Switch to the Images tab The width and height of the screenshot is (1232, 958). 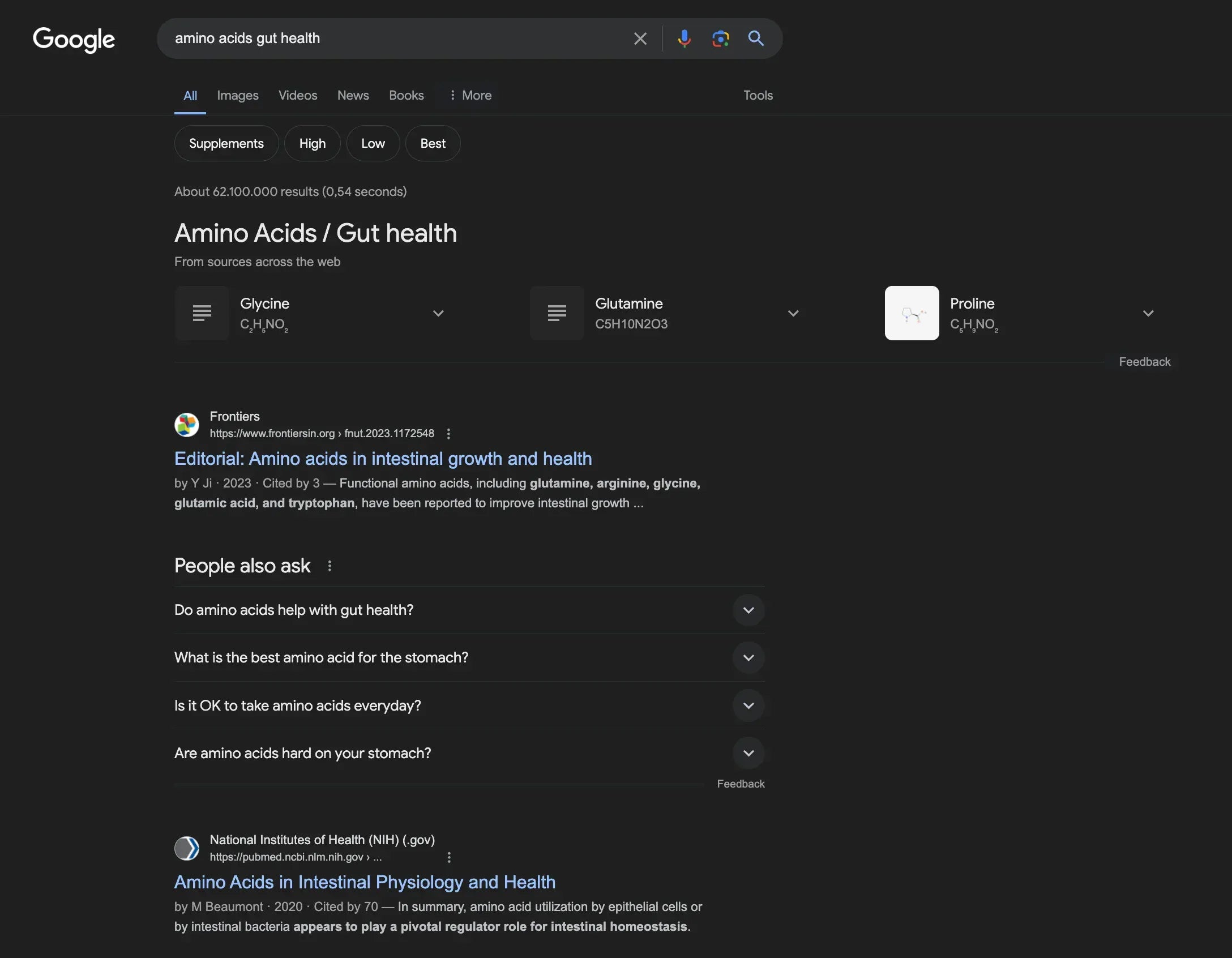click(x=238, y=95)
